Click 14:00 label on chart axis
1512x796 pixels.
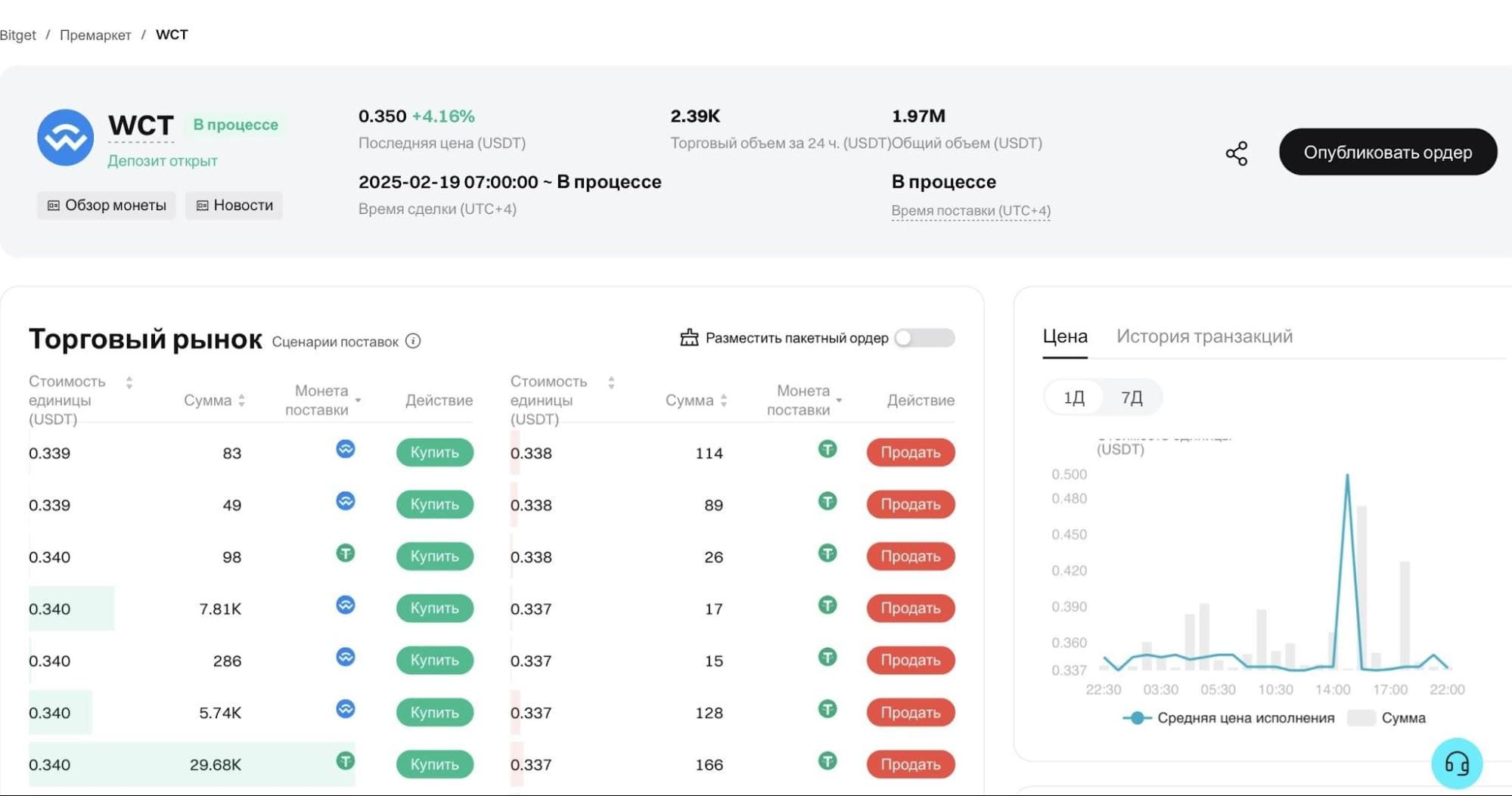(1333, 689)
